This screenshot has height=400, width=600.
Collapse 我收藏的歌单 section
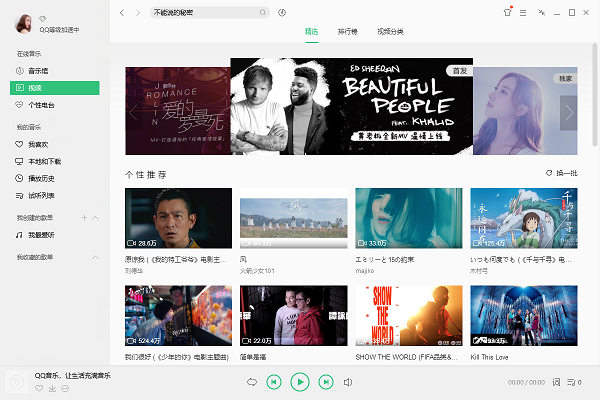click(x=96, y=258)
